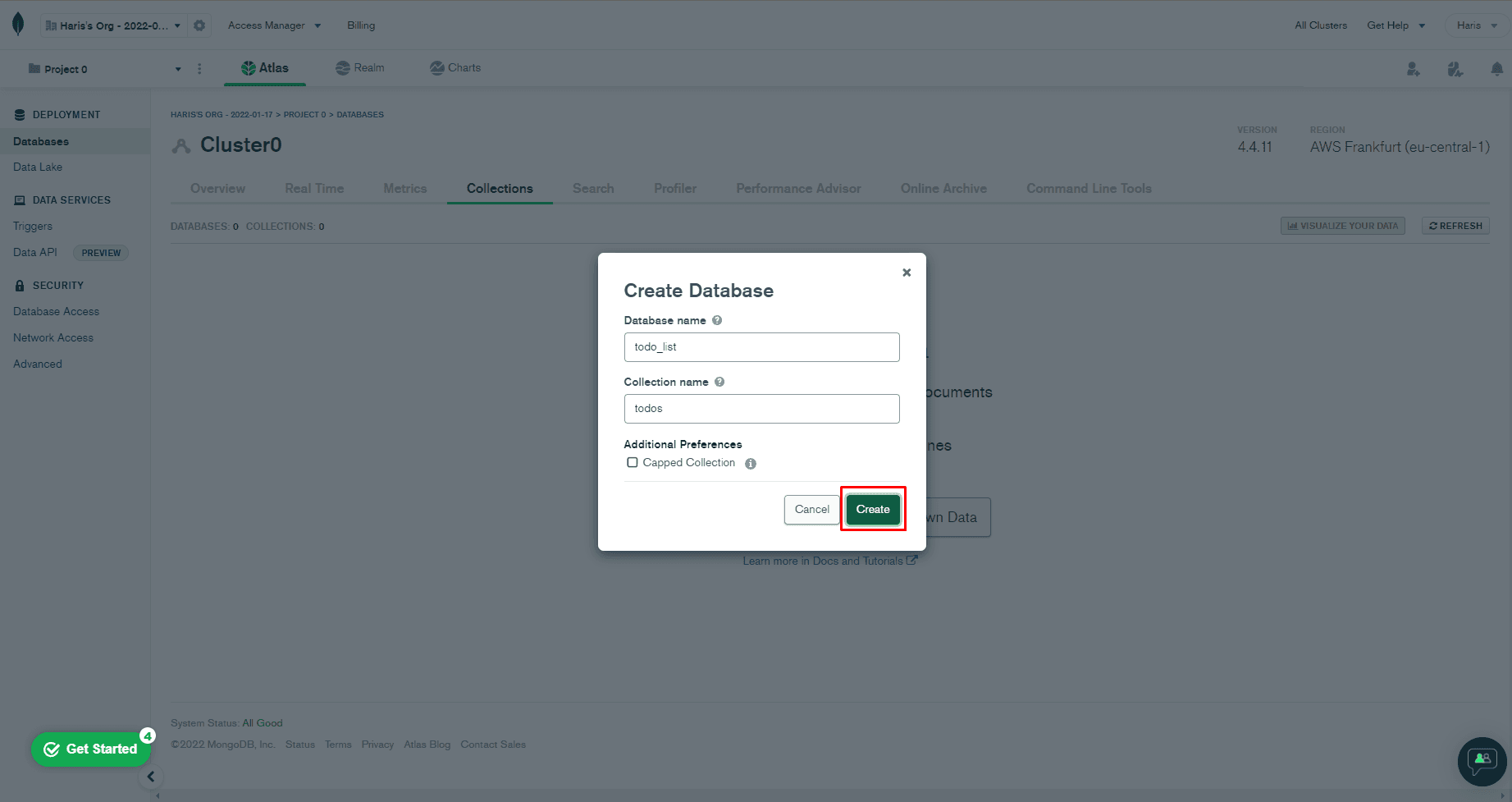The height and width of the screenshot is (802, 1512).
Task: Click the PROJECT 0 breadcrumb
Action: point(304,115)
